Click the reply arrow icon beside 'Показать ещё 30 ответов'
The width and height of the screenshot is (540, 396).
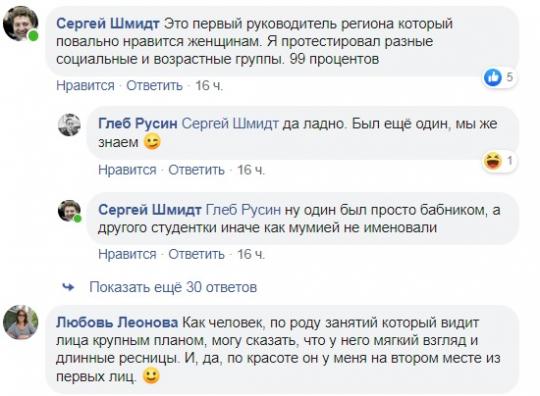[69, 287]
